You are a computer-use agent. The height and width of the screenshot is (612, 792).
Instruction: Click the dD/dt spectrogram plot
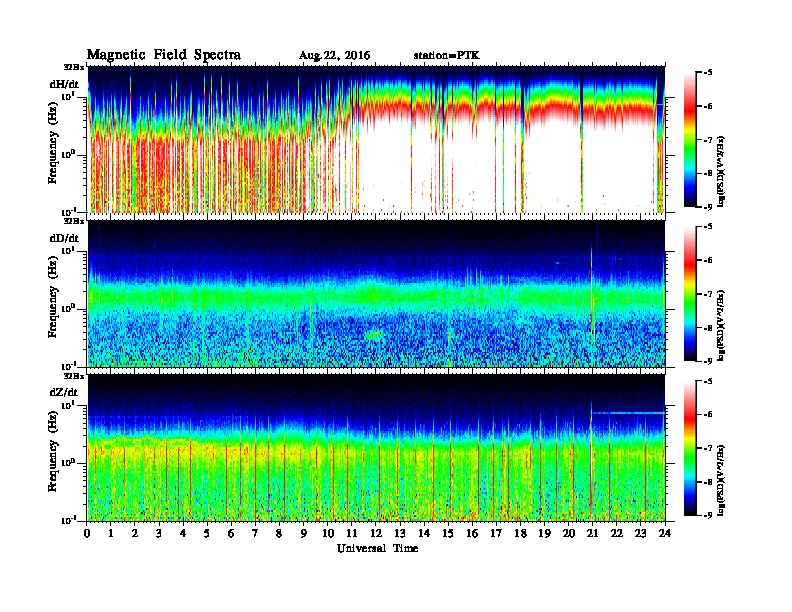pos(376,294)
